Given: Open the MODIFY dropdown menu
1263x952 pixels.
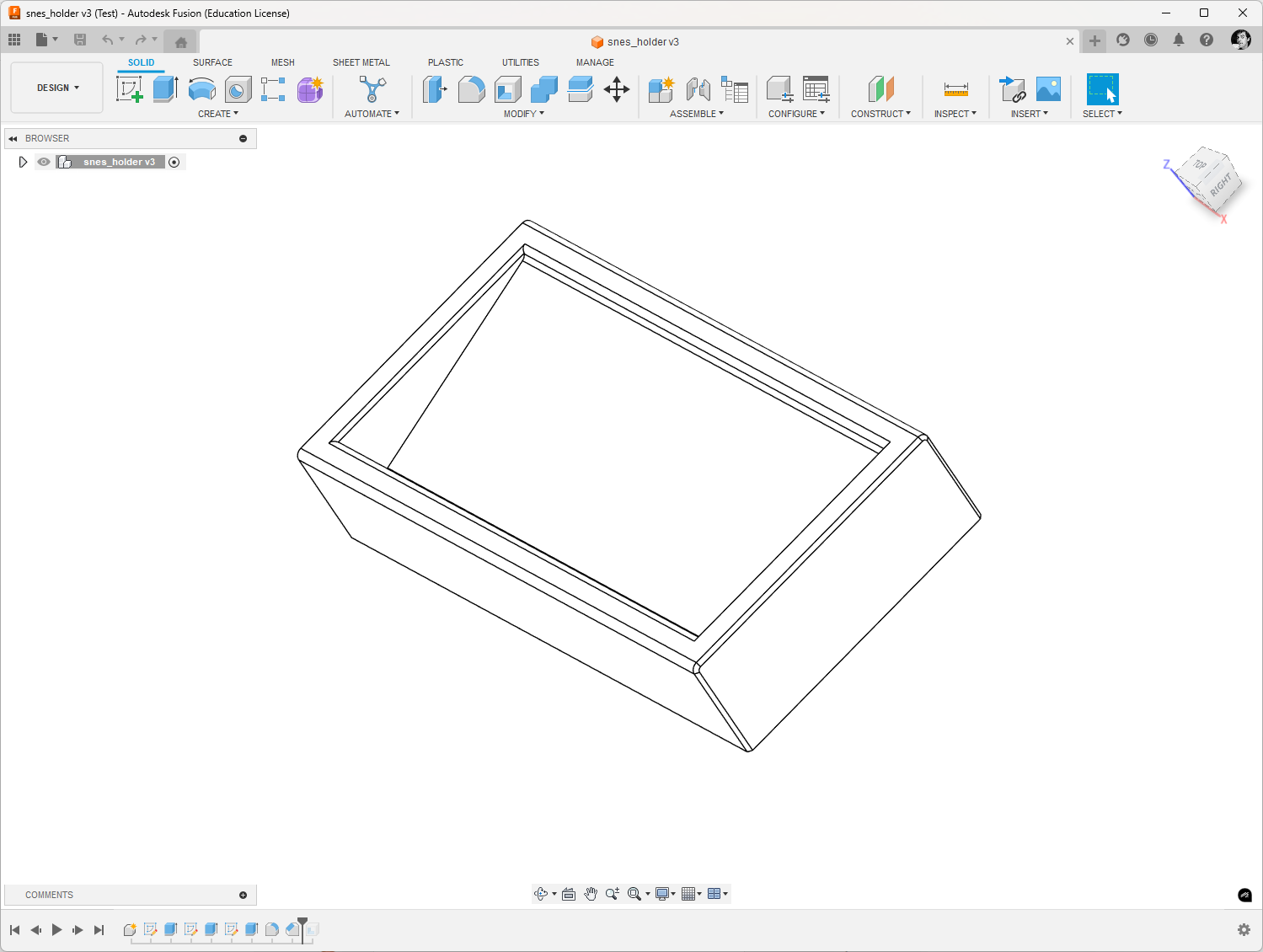Looking at the screenshot, I should pos(524,114).
